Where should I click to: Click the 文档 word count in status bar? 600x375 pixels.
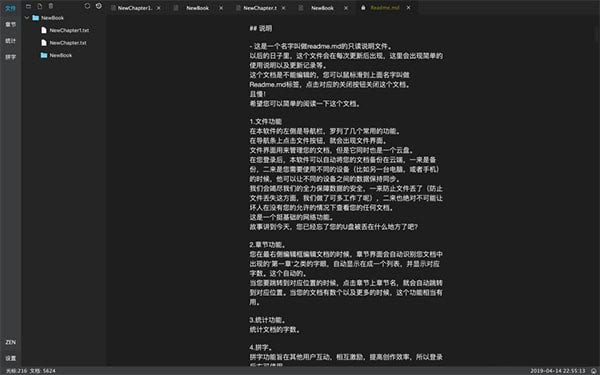click(42, 371)
